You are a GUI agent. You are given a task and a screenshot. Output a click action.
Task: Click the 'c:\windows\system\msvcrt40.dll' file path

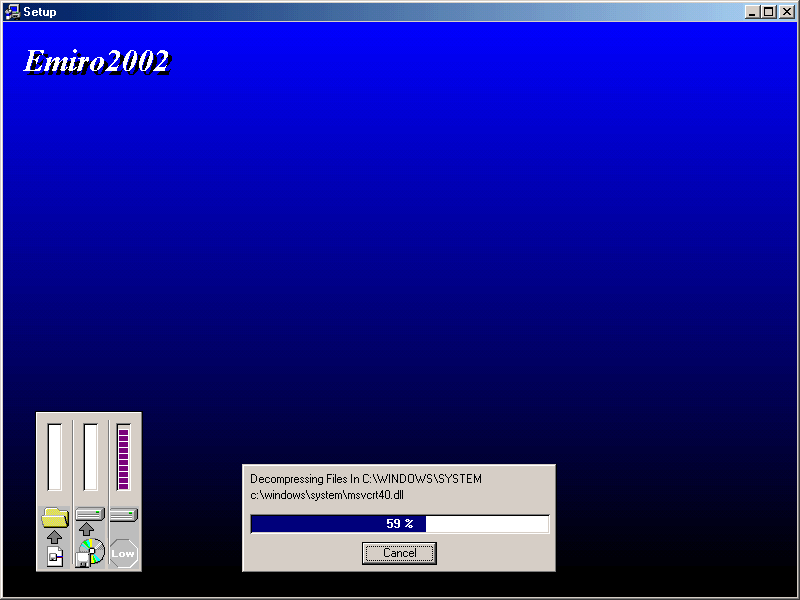(x=327, y=495)
